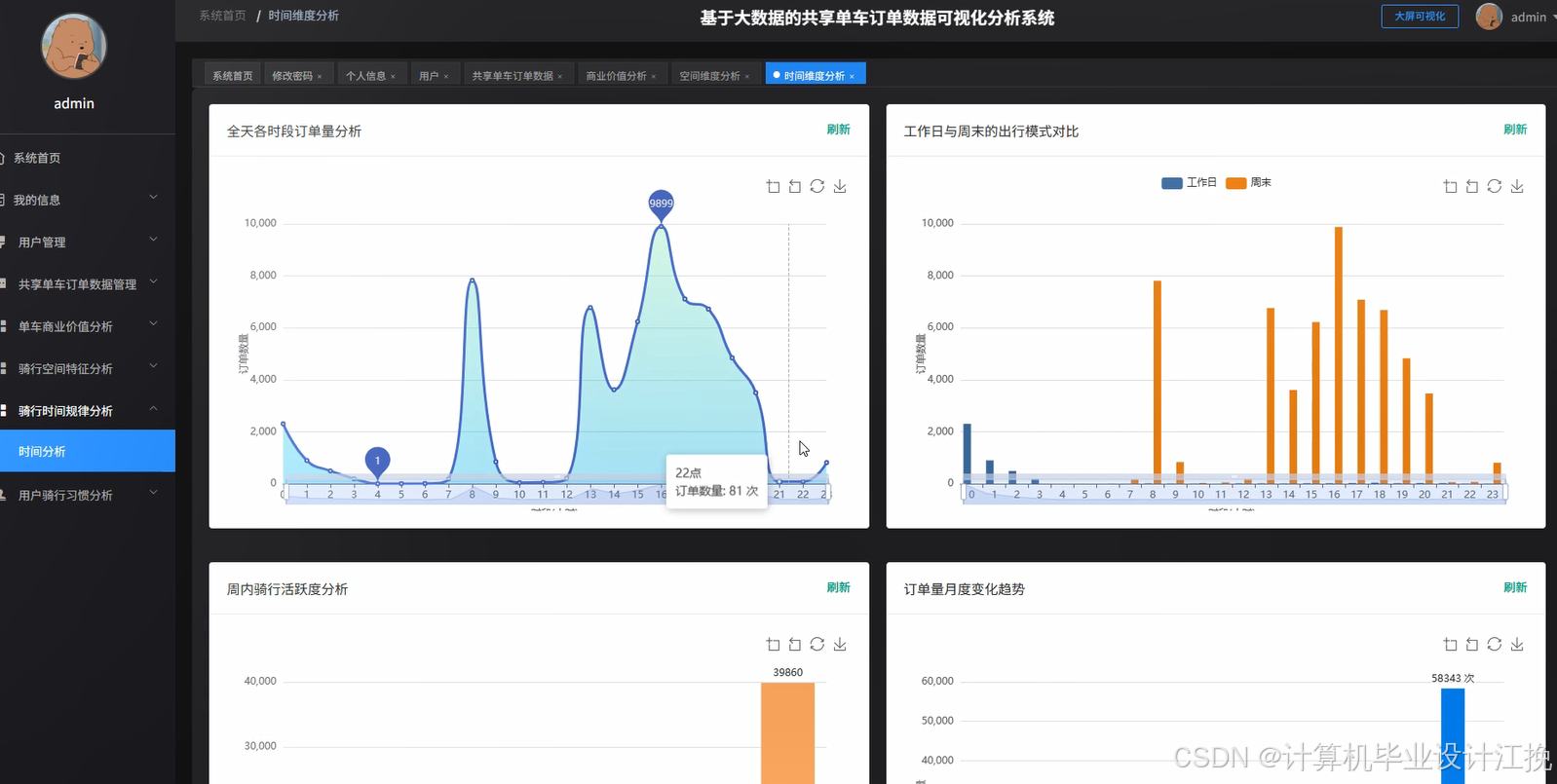Viewport: 1557px width, 784px height.
Task: Click restore icon in 全天各时段订单量分析 chart
Action: coord(817,186)
